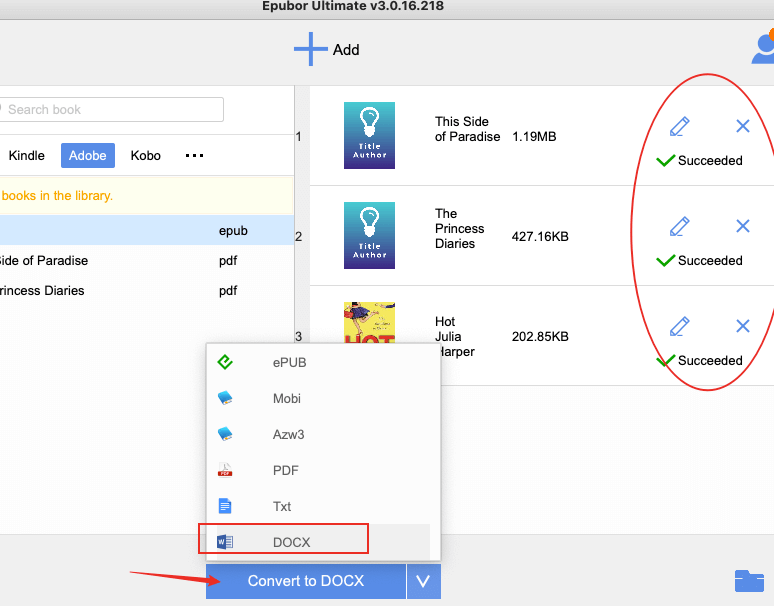Focus the Search book field
This screenshot has width=774, height=606.
pos(111,109)
